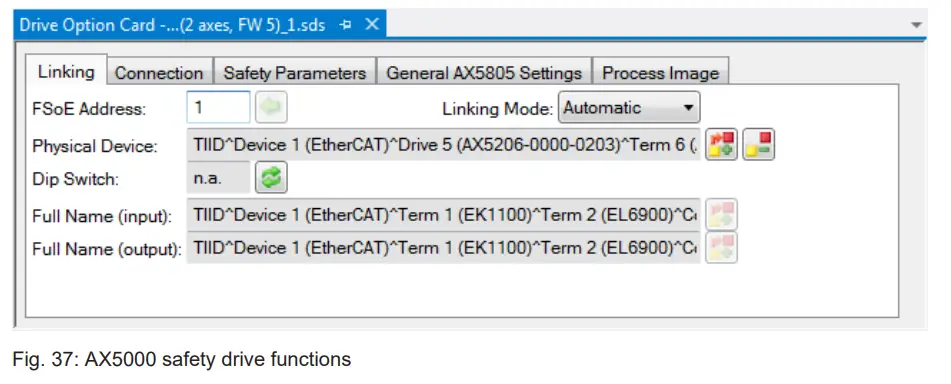Click the FSoE Address input field
Image resolution: width=951 pixels, height=384 pixels.
click(218, 107)
